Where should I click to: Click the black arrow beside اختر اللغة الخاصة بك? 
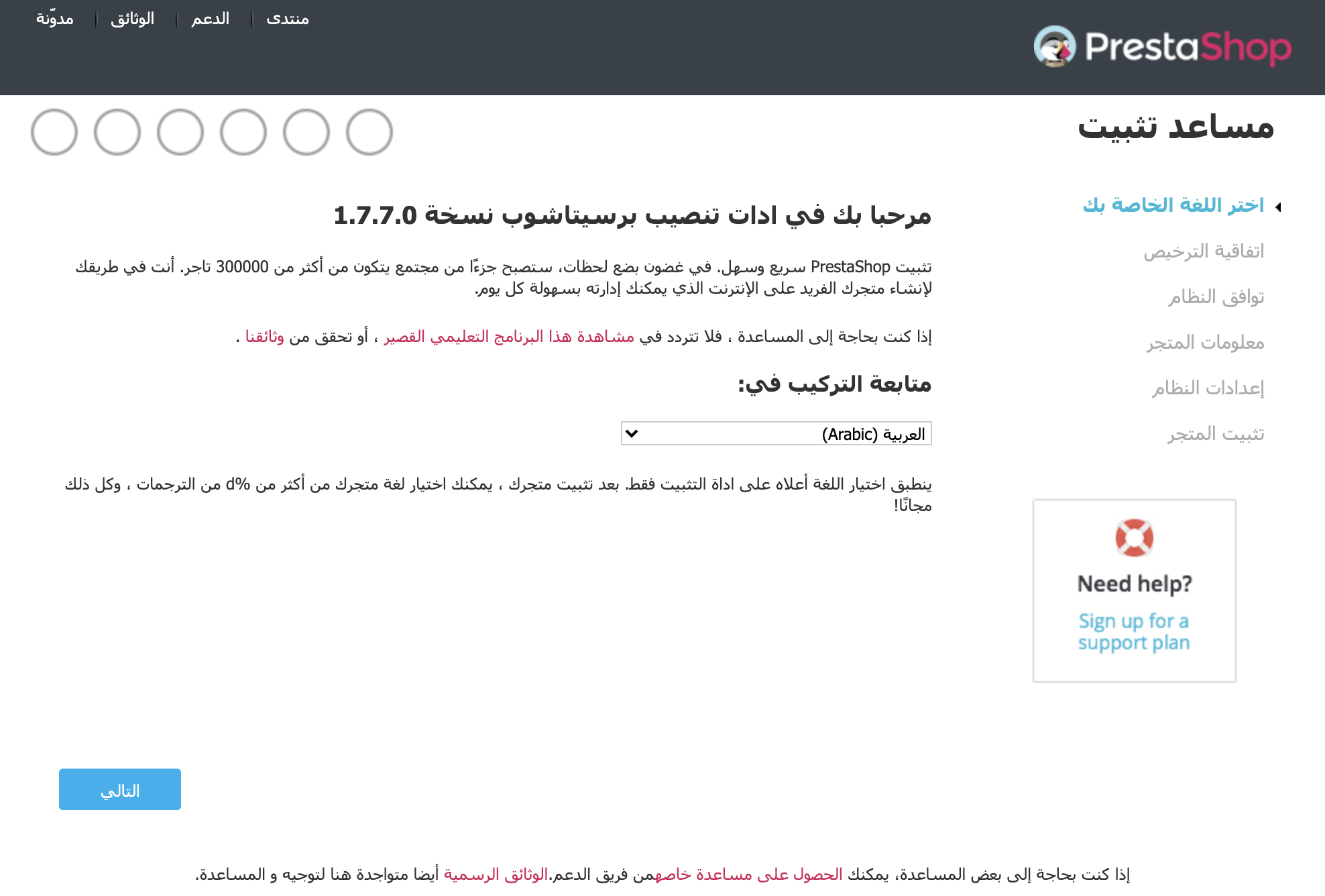pos(1278,207)
